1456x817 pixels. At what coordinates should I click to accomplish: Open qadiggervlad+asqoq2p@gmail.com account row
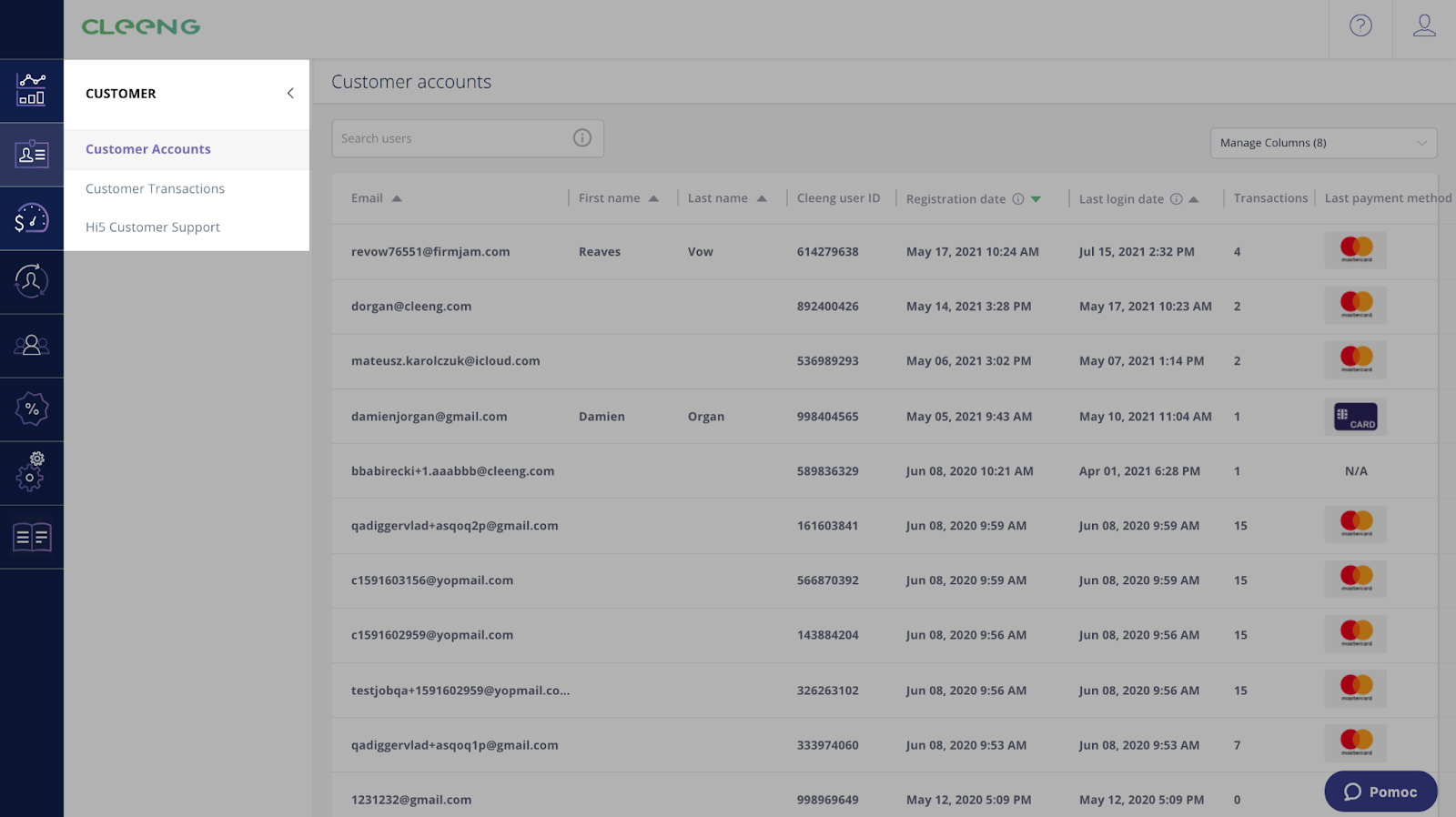[885, 526]
